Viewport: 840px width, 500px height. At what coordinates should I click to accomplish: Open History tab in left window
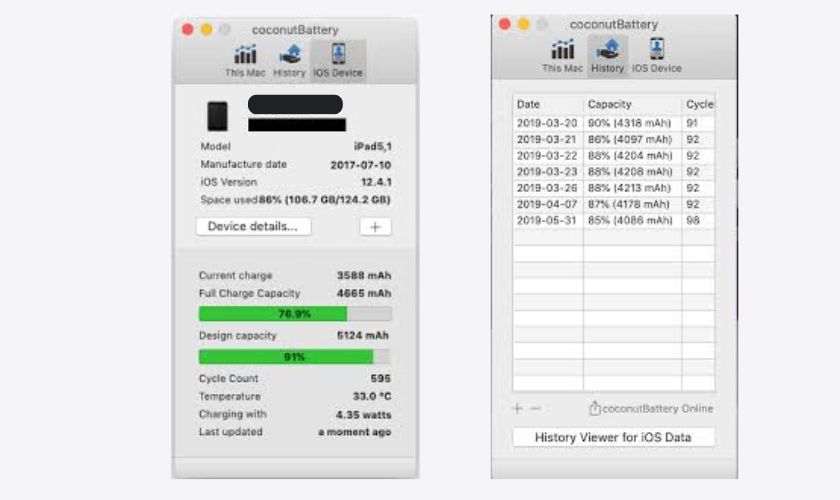click(289, 61)
